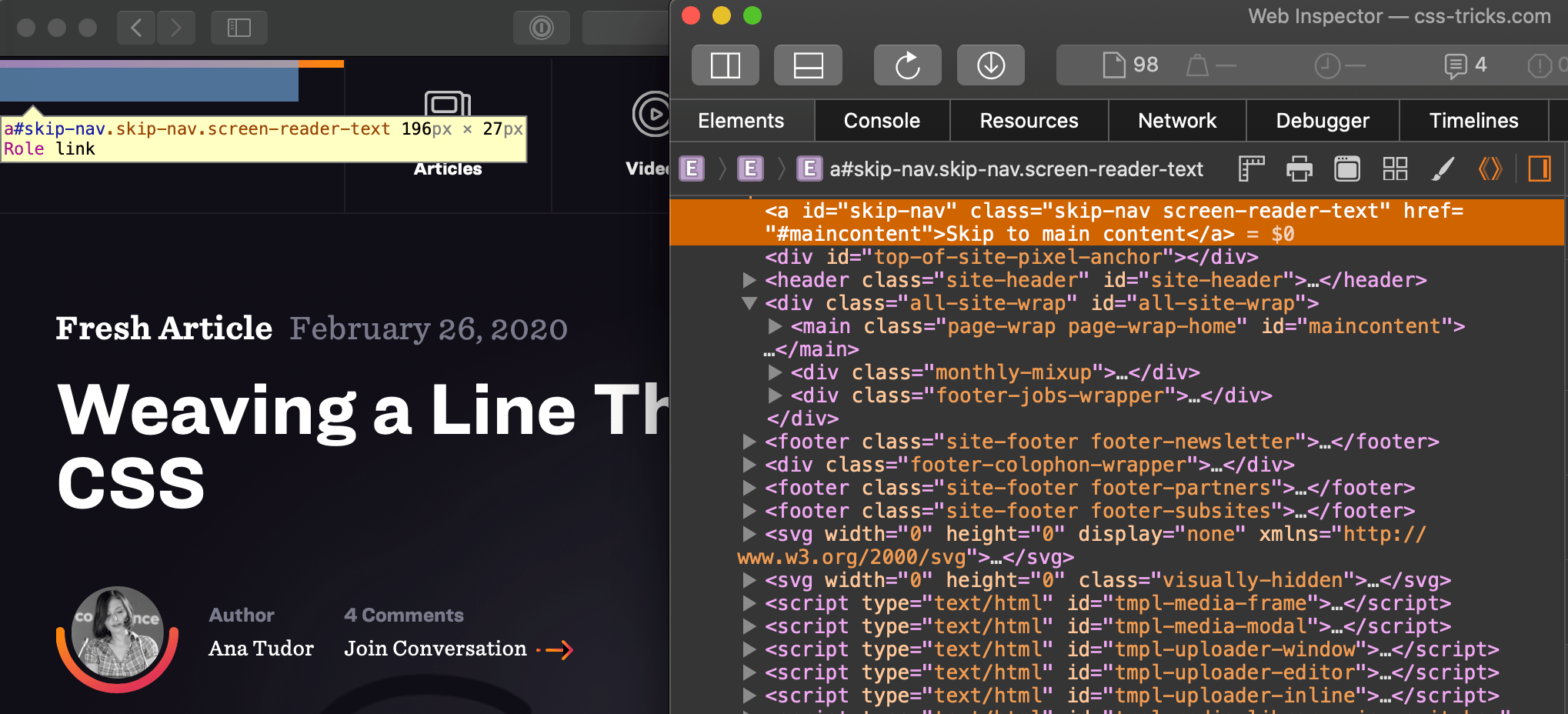This screenshot has height=714, width=1568.
Task: Expand the svg visually-hidden node
Action: (x=749, y=580)
